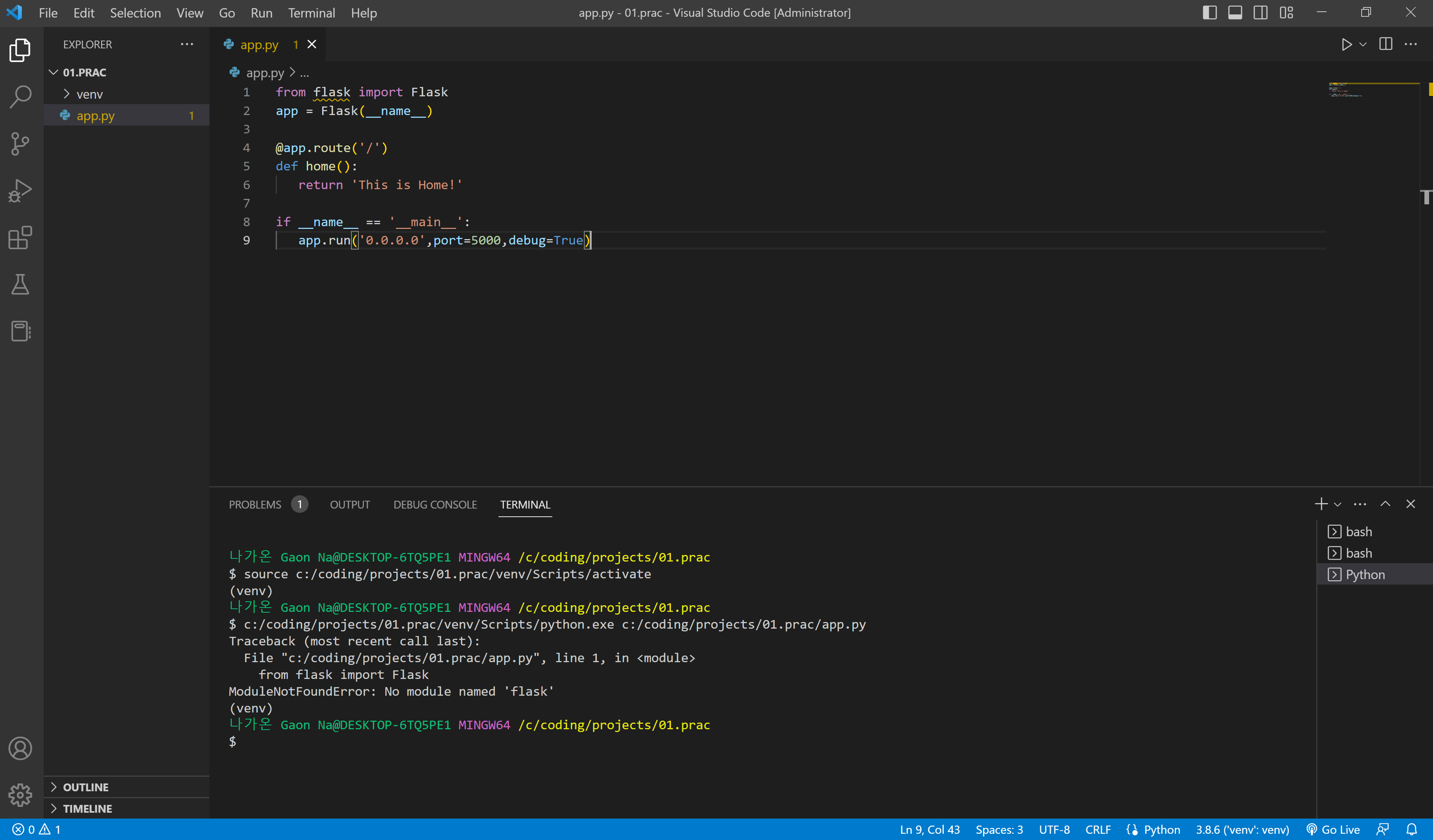
Task: Open the Edit menu
Action: coord(83,12)
